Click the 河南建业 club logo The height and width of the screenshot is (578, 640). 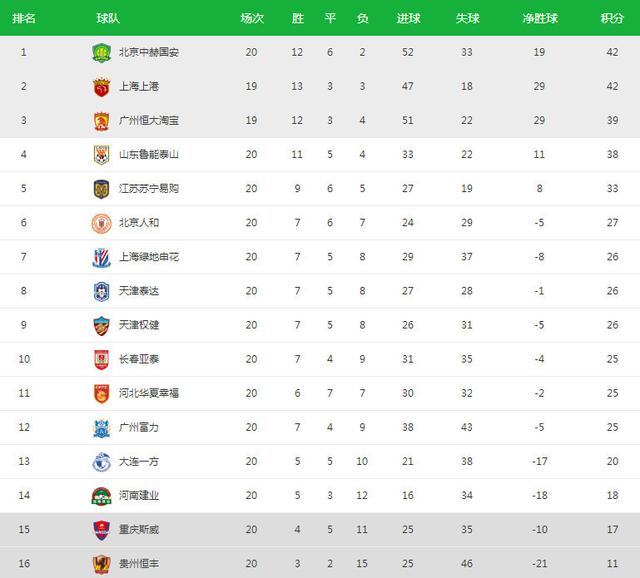click(x=101, y=496)
